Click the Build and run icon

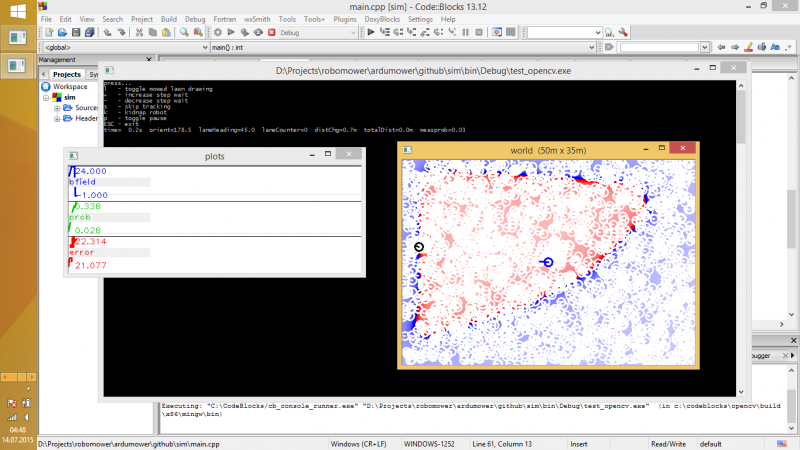(x=244, y=33)
